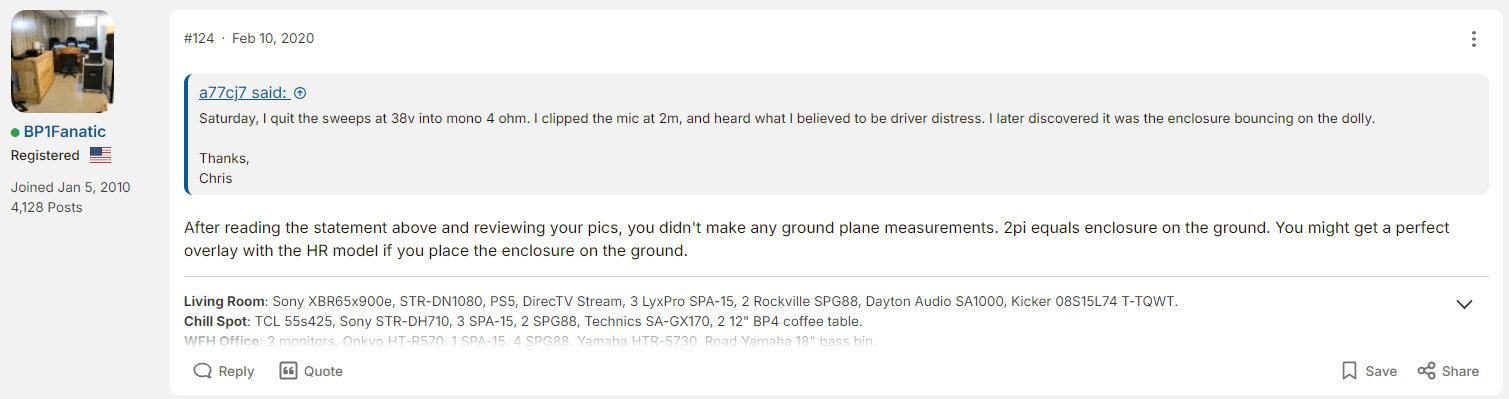Open the three-dot post options menu

[1473, 39]
